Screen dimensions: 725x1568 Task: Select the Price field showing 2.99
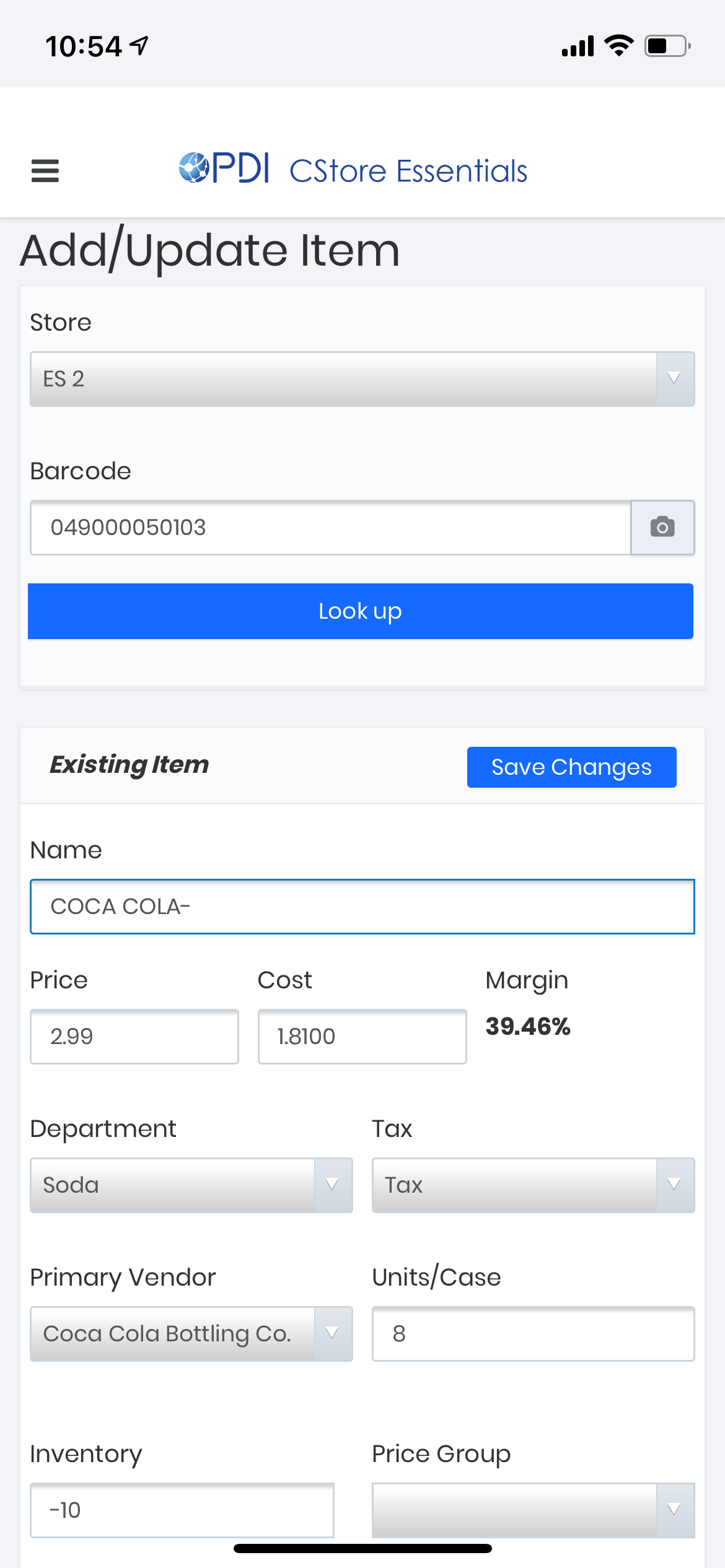coord(134,1036)
